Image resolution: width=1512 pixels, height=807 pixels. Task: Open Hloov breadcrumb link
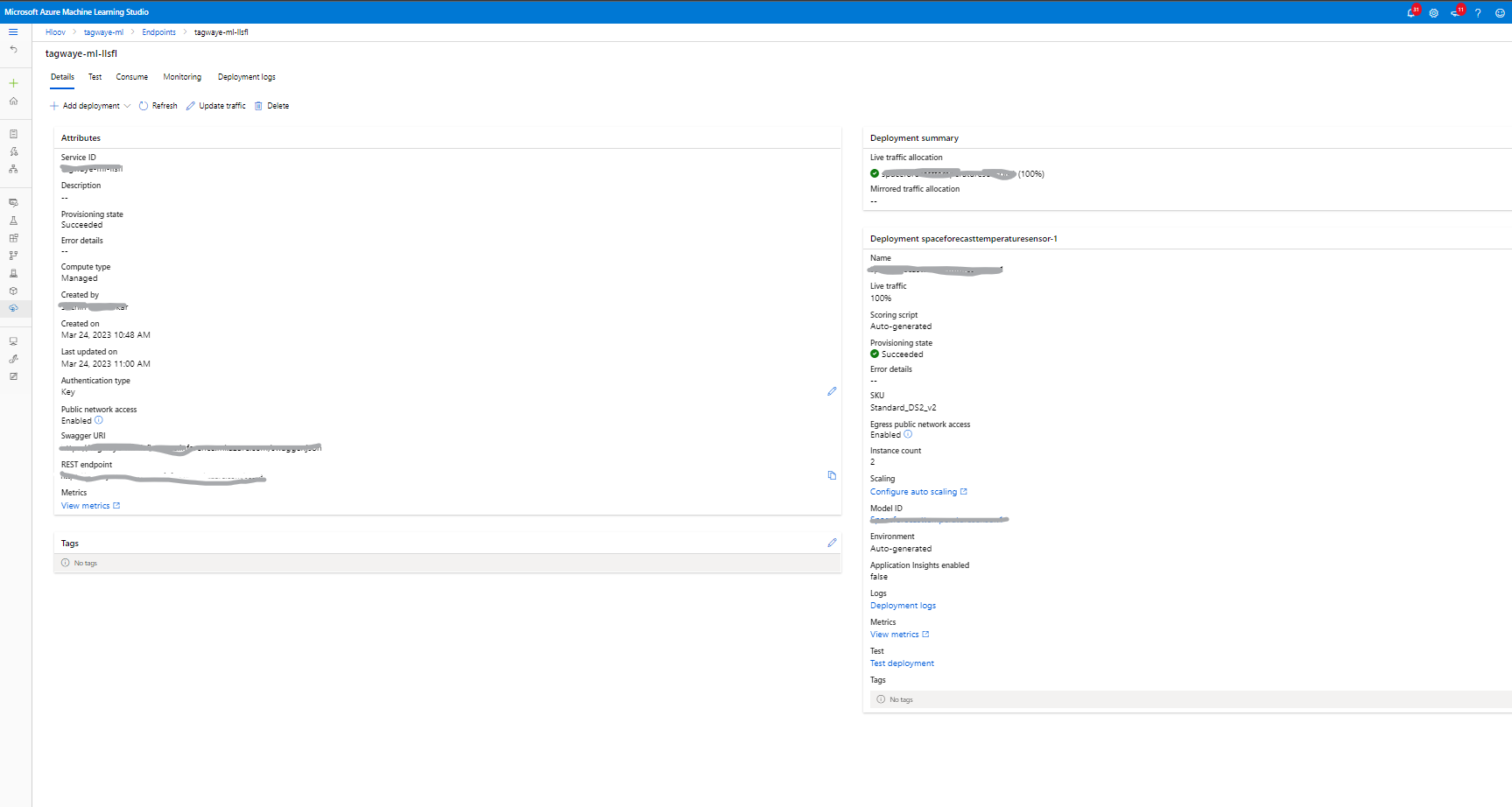click(x=55, y=32)
